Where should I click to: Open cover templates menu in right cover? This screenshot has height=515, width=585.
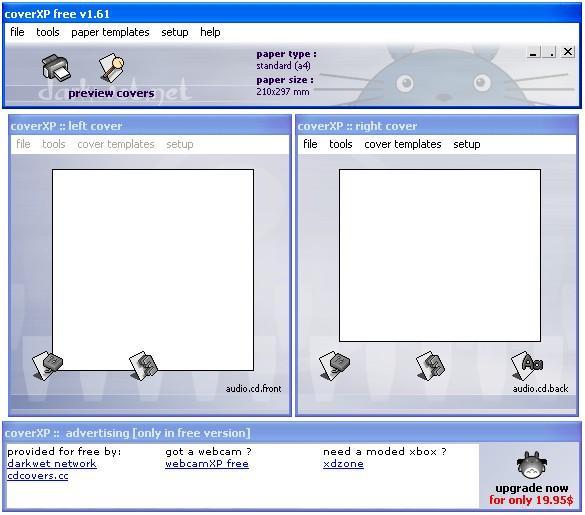(403, 144)
